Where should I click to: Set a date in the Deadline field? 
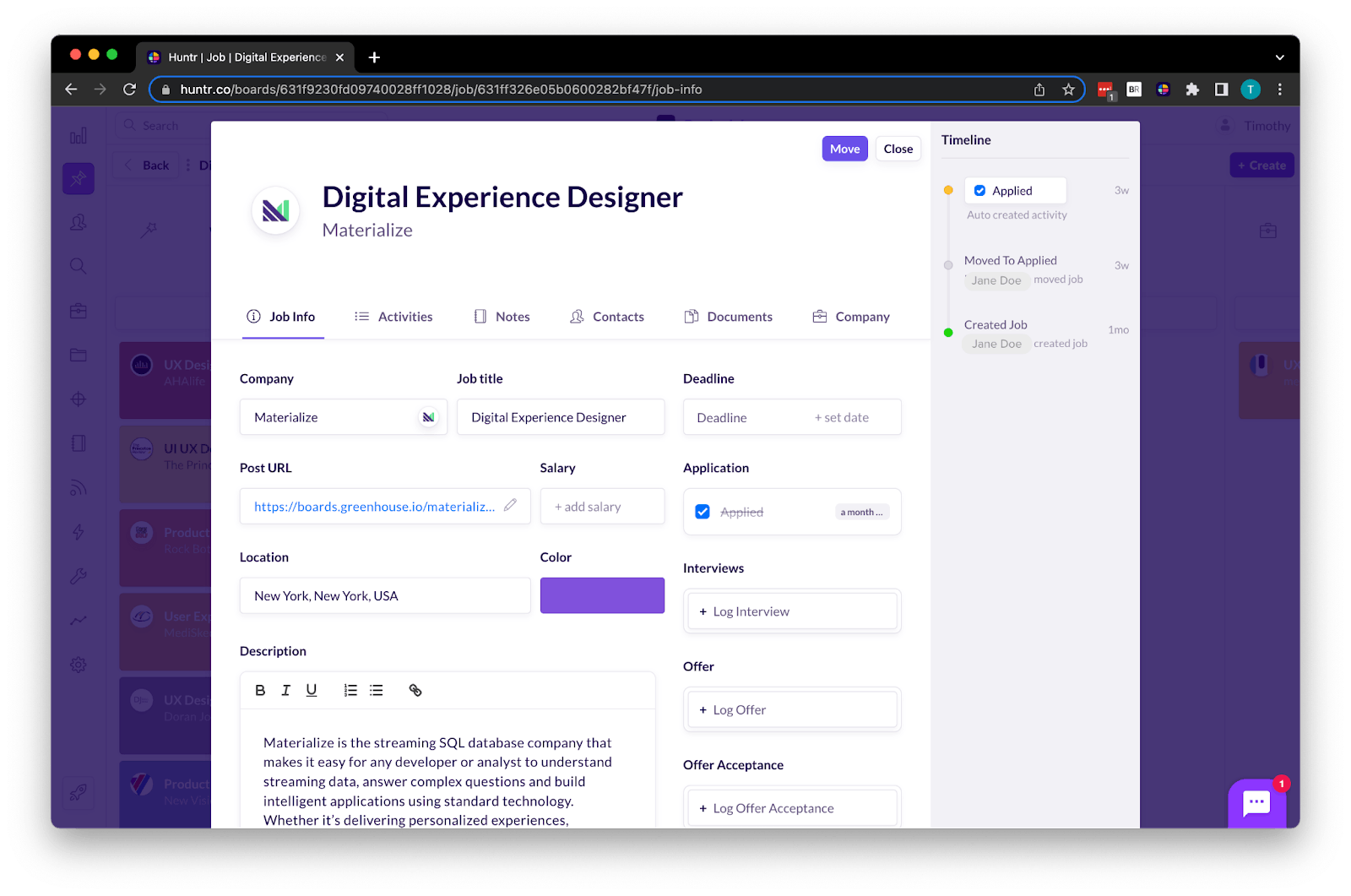coord(792,417)
